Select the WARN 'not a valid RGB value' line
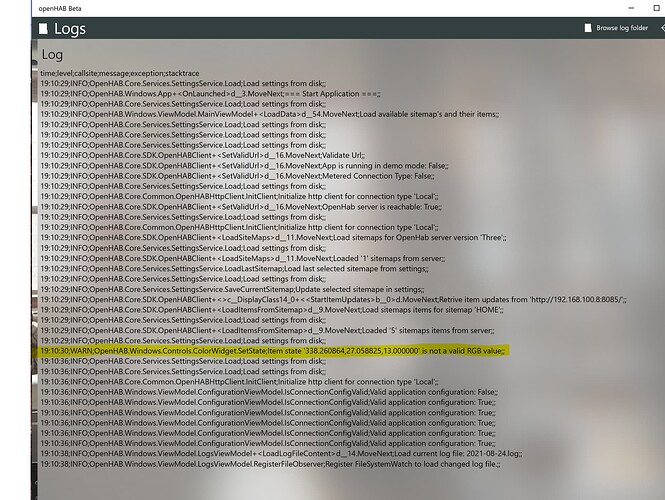Viewport: 665px width, 500px height. tap(273, 351)
